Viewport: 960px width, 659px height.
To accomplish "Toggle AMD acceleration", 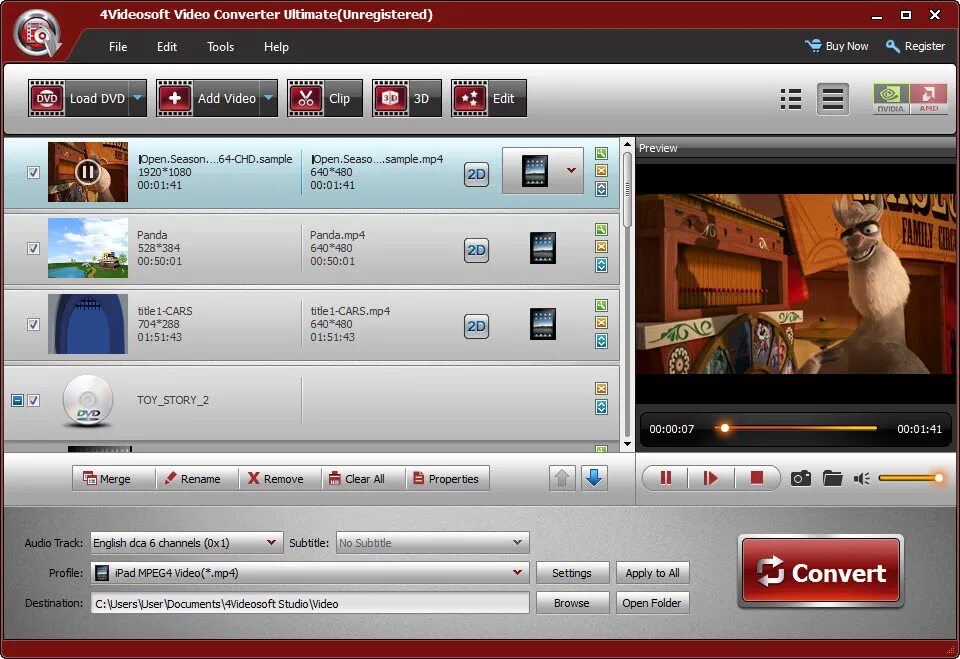I will pyautogui.click(x=928, y=99).
